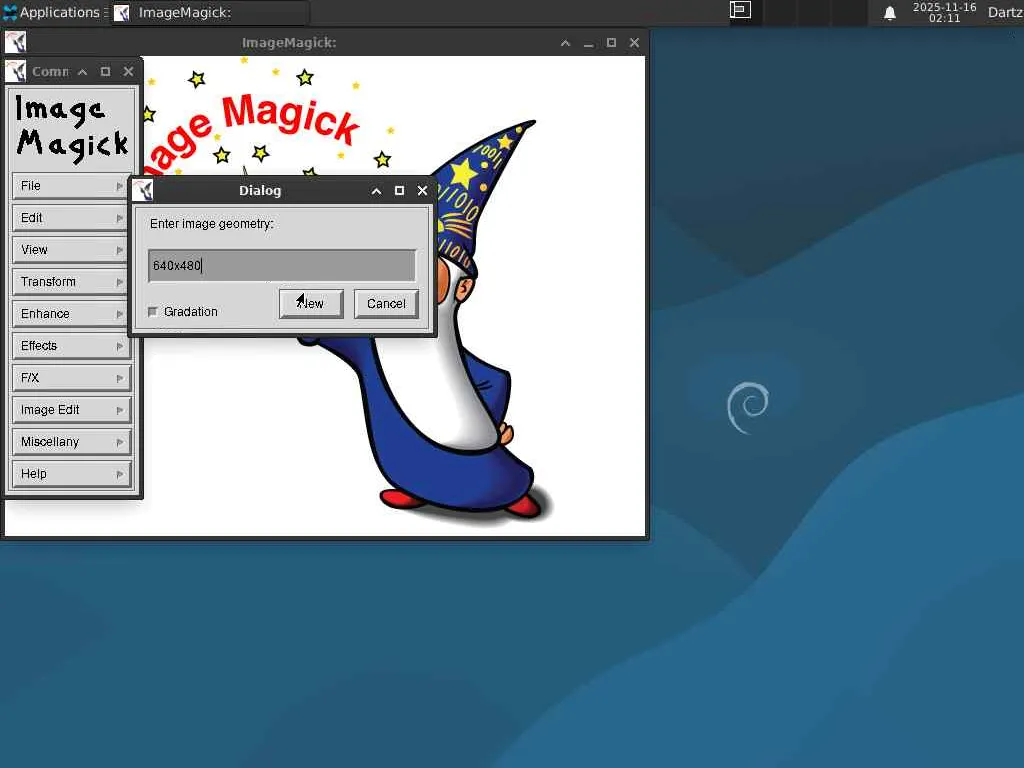
Task: Click the Image Magick logo in Commands window
Action: [x=72, y=128]
